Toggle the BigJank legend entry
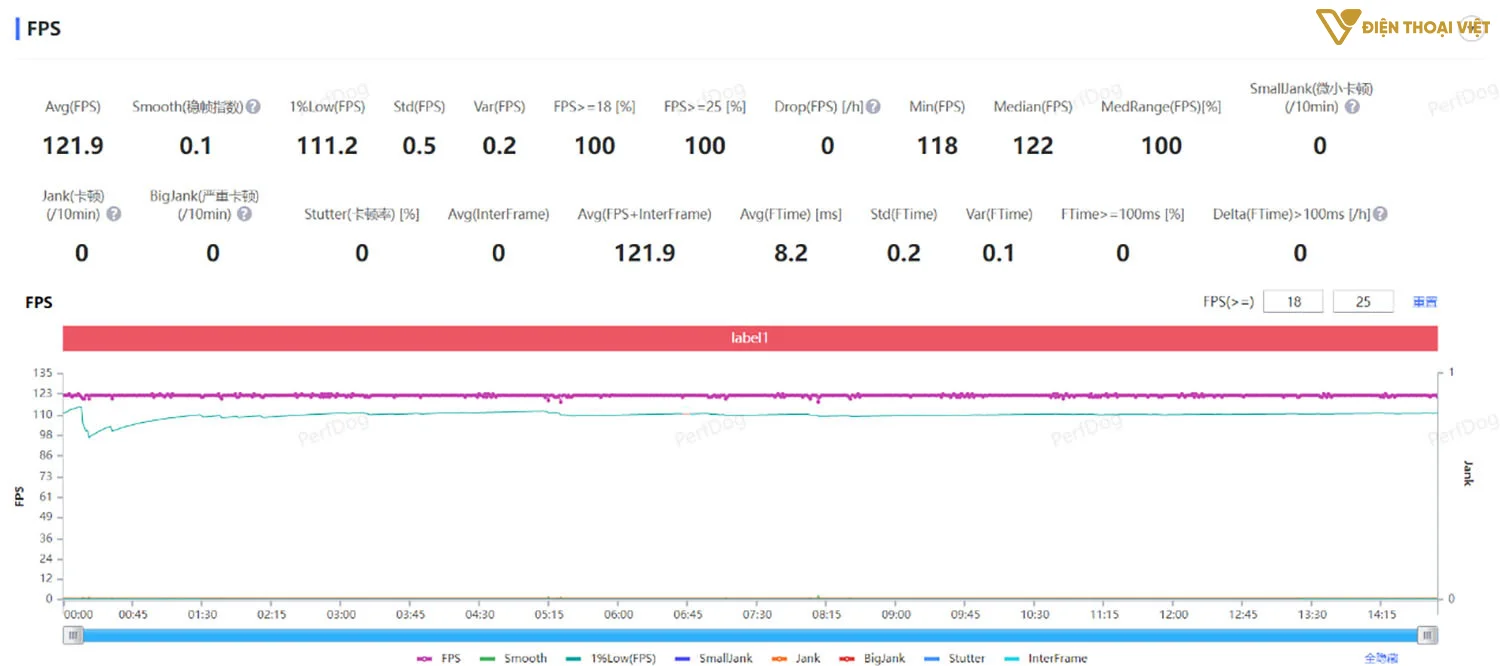This screenshot has width=1500, height=666. [873, 658]
